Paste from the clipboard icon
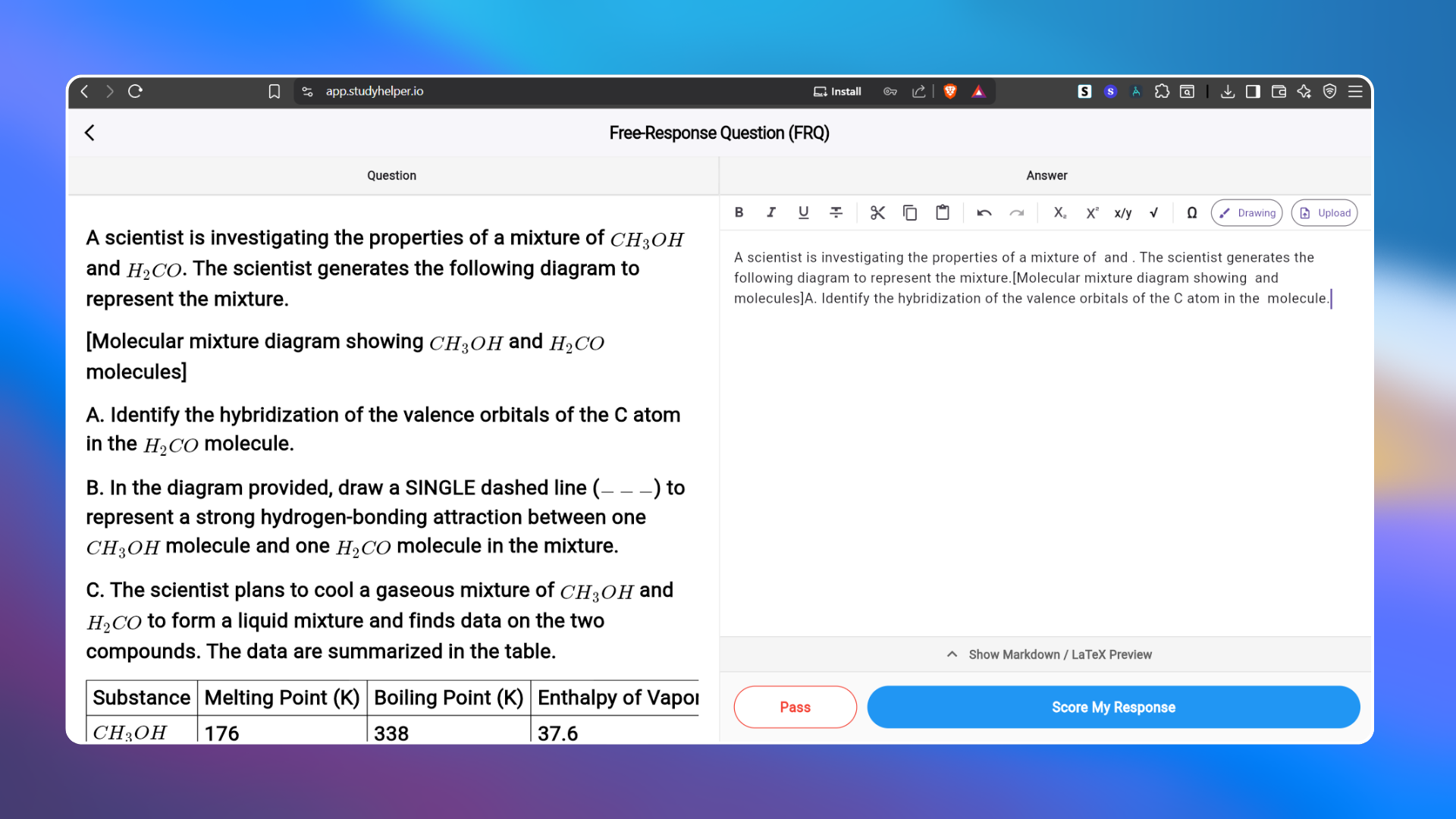 pyautogui.click(x=942, y=213)
